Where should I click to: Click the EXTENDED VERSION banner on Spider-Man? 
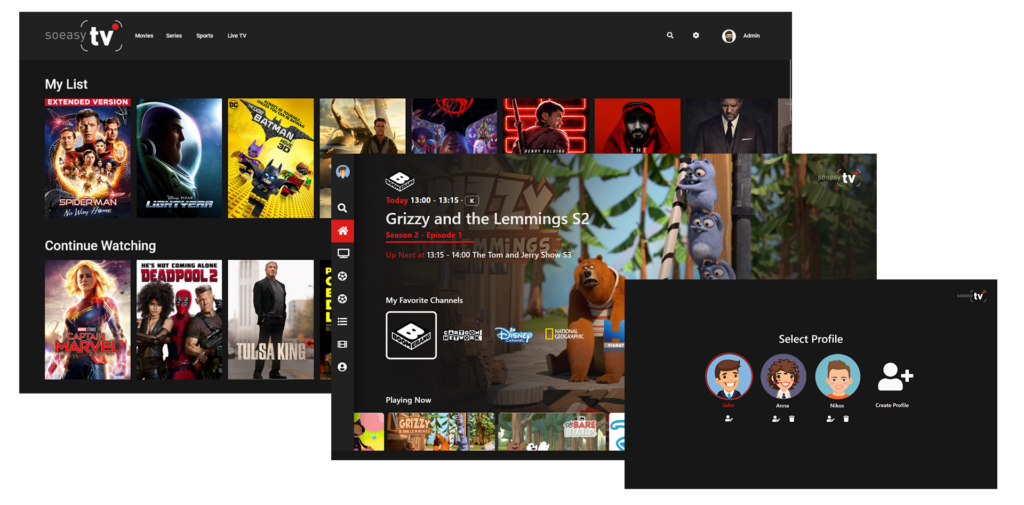click(88, 103)
